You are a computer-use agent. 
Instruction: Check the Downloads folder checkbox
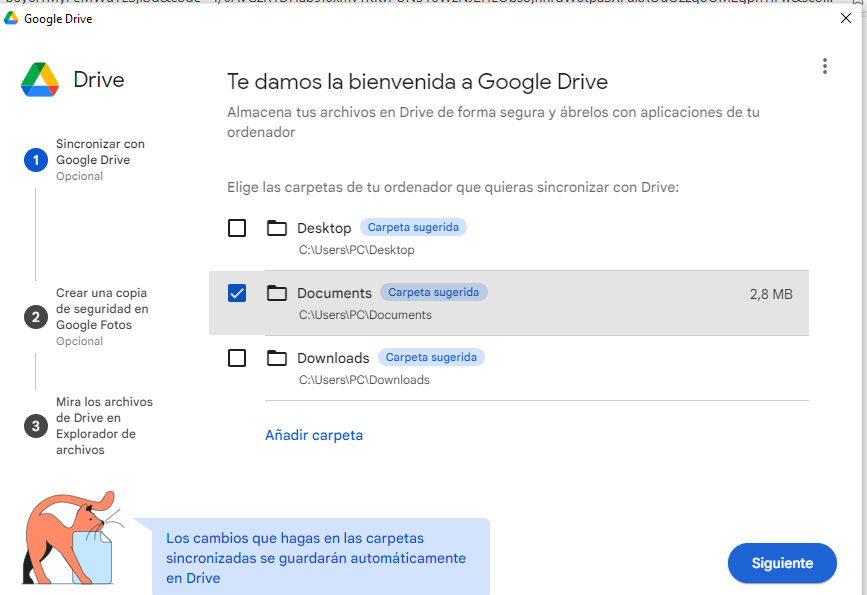click(237, 358)
